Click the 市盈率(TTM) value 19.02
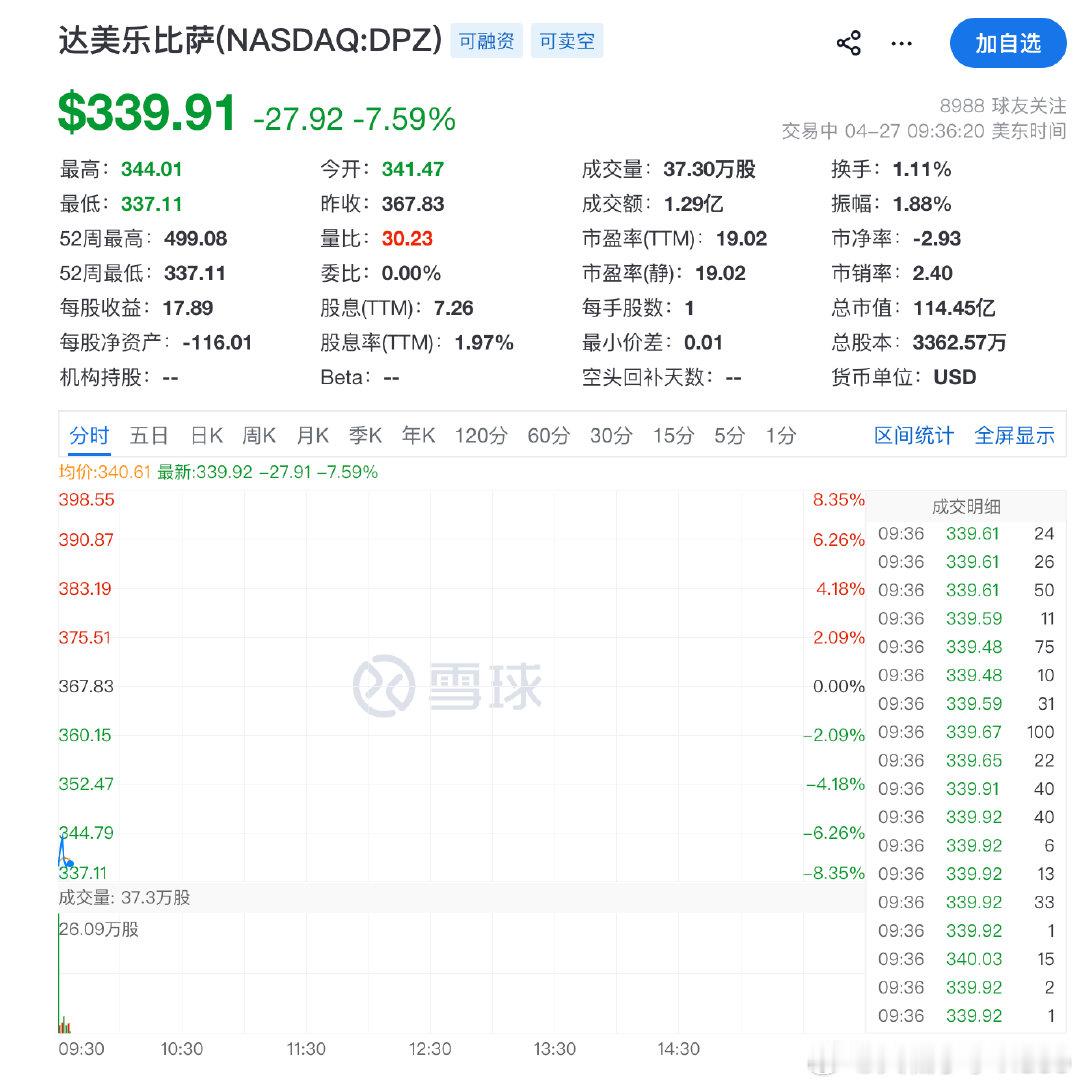 (741, 239)
